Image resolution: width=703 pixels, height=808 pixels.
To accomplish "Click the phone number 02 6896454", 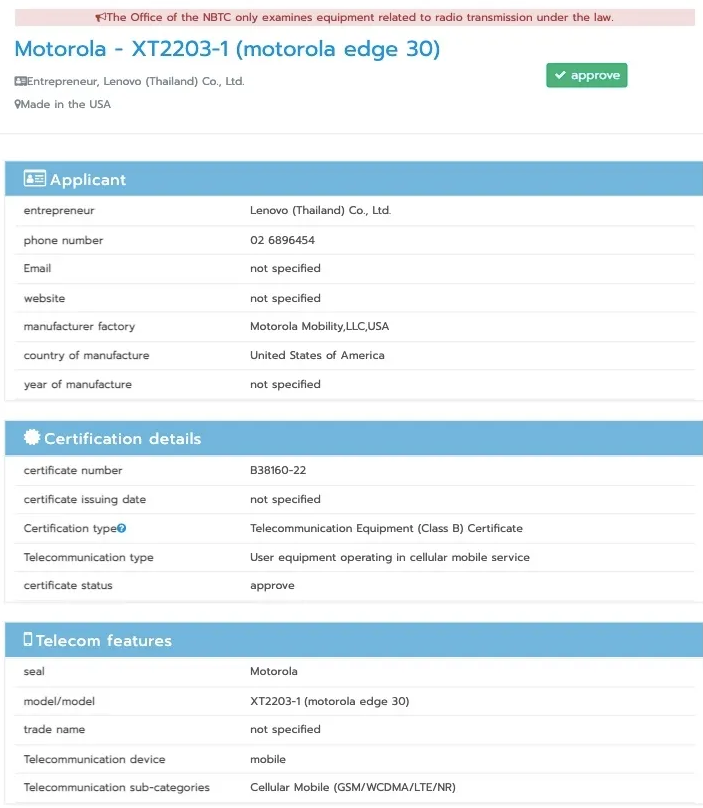I will [282, 240].
